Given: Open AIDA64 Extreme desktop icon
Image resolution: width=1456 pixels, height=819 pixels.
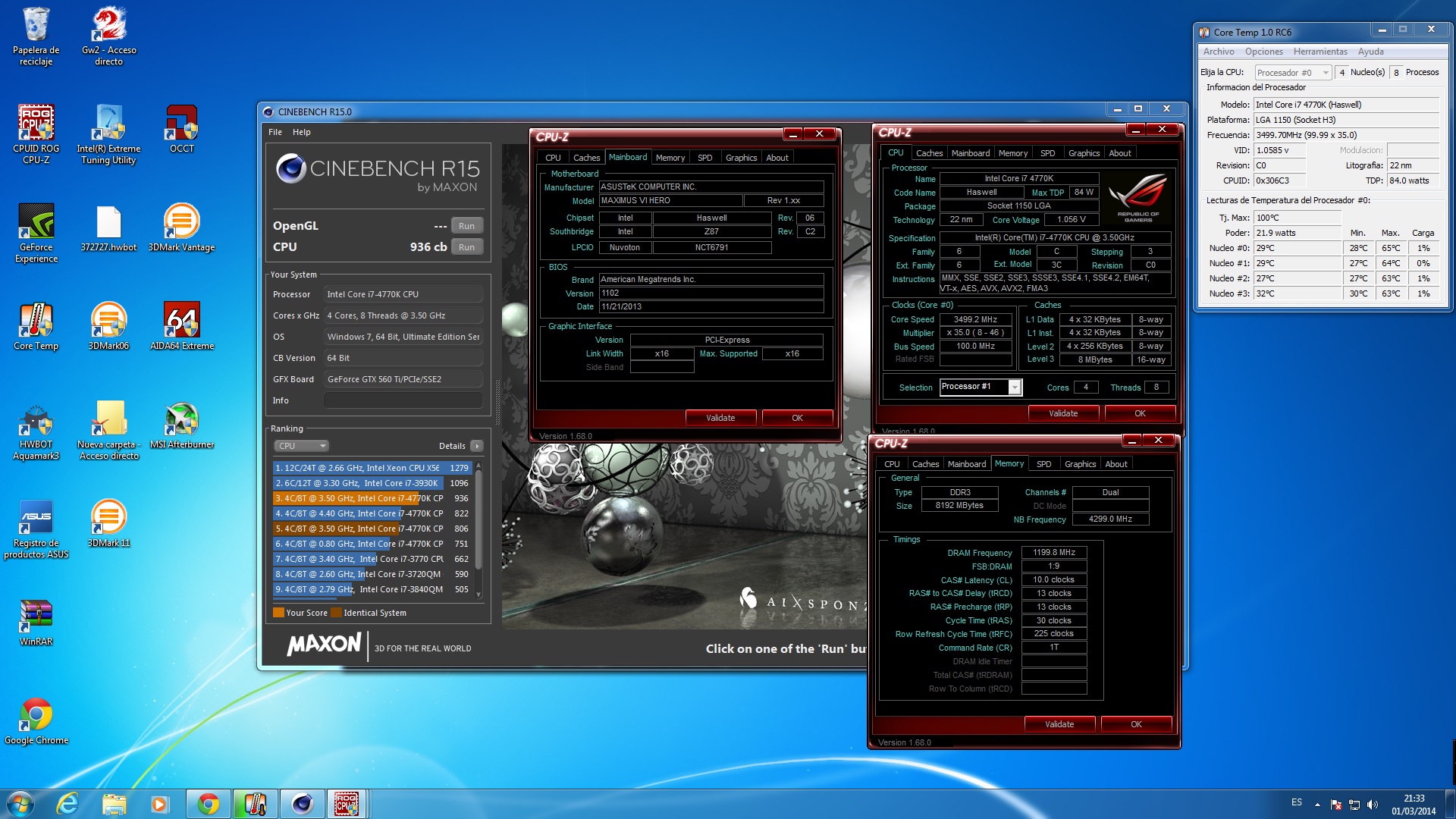Looking at the screenshot, I should point(181,326).
